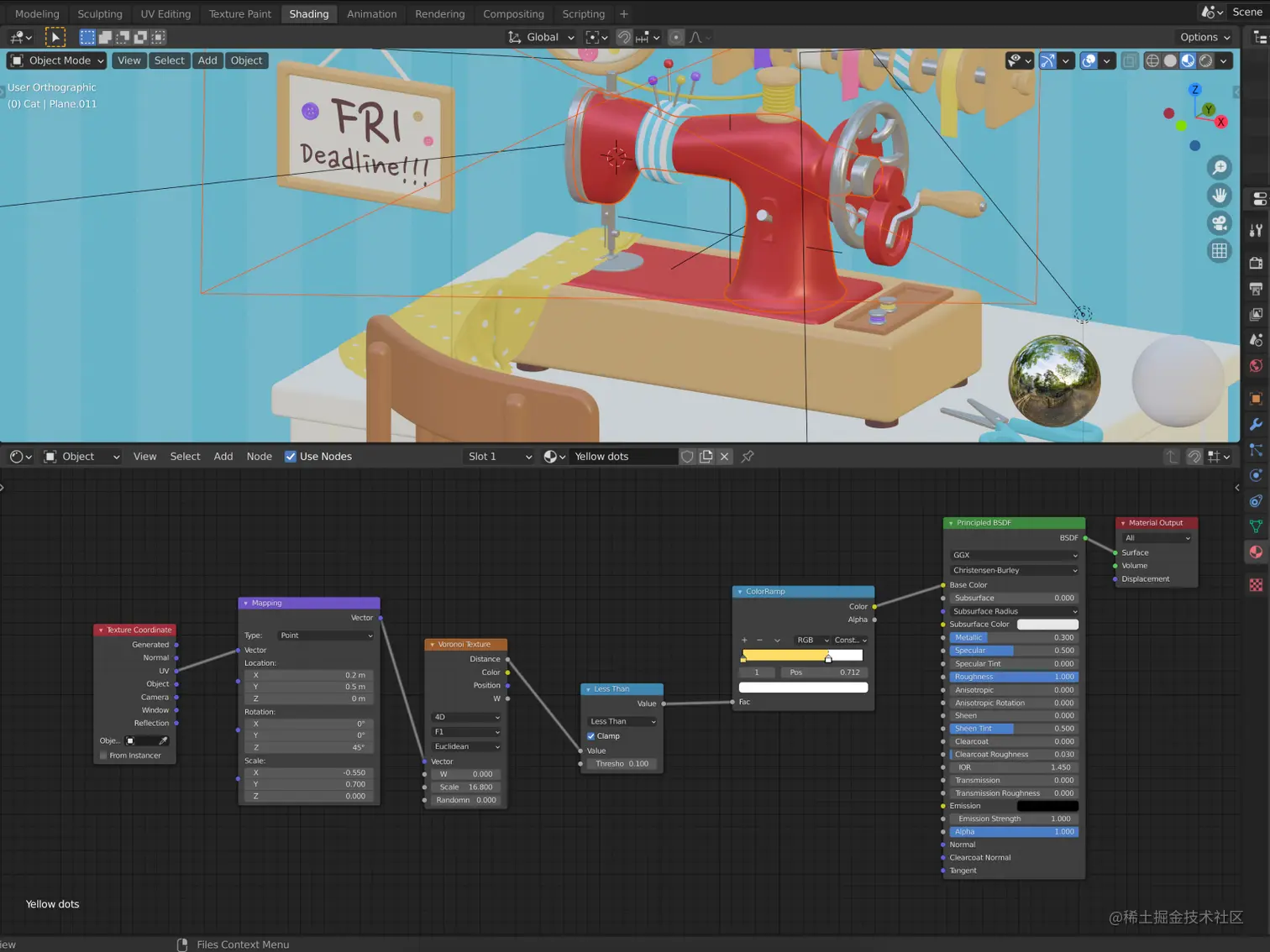The height and width of the screenshot is (952, 1270).
Task: Toggle snapping magnet icon
Action: coord(623,37)
